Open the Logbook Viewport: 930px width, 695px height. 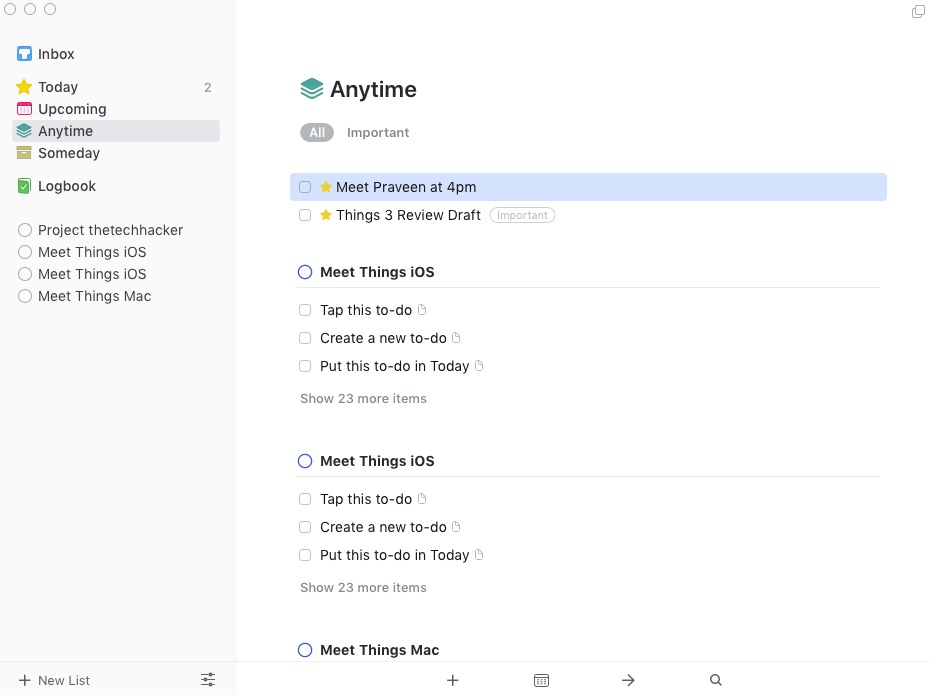pos(116,186)
